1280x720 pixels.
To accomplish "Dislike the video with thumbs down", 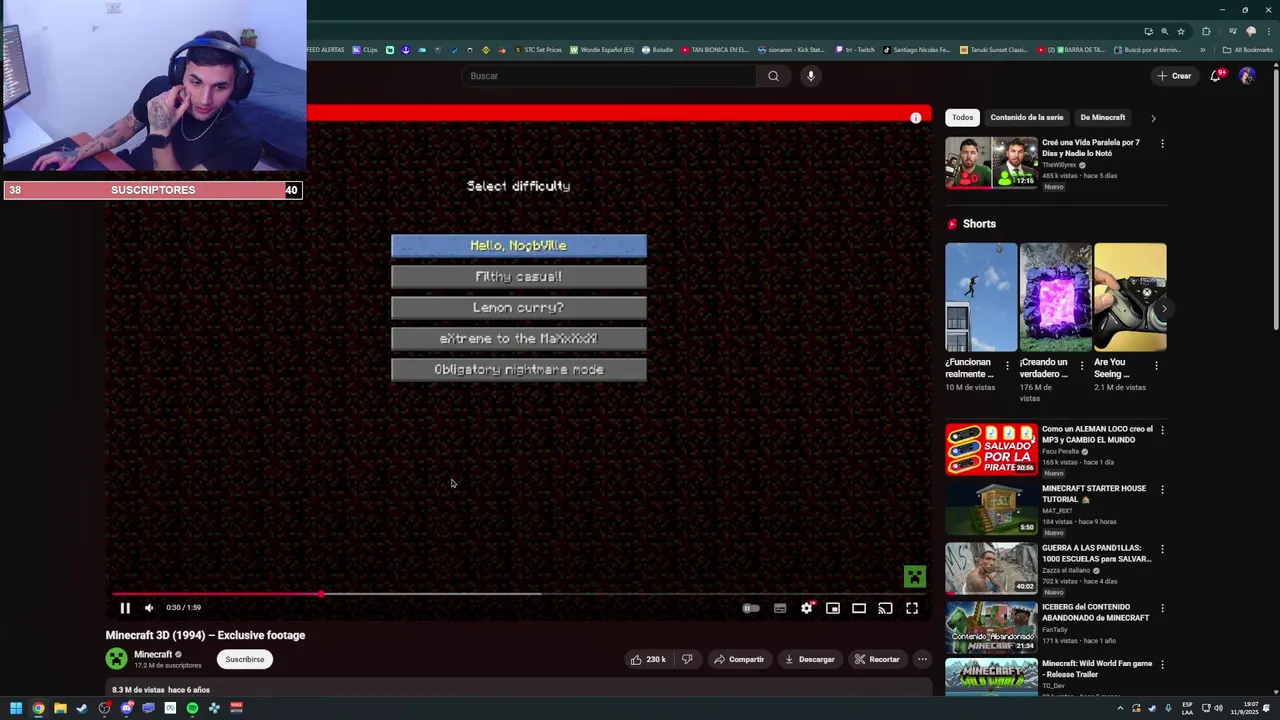I will click(x=687, y=659).
